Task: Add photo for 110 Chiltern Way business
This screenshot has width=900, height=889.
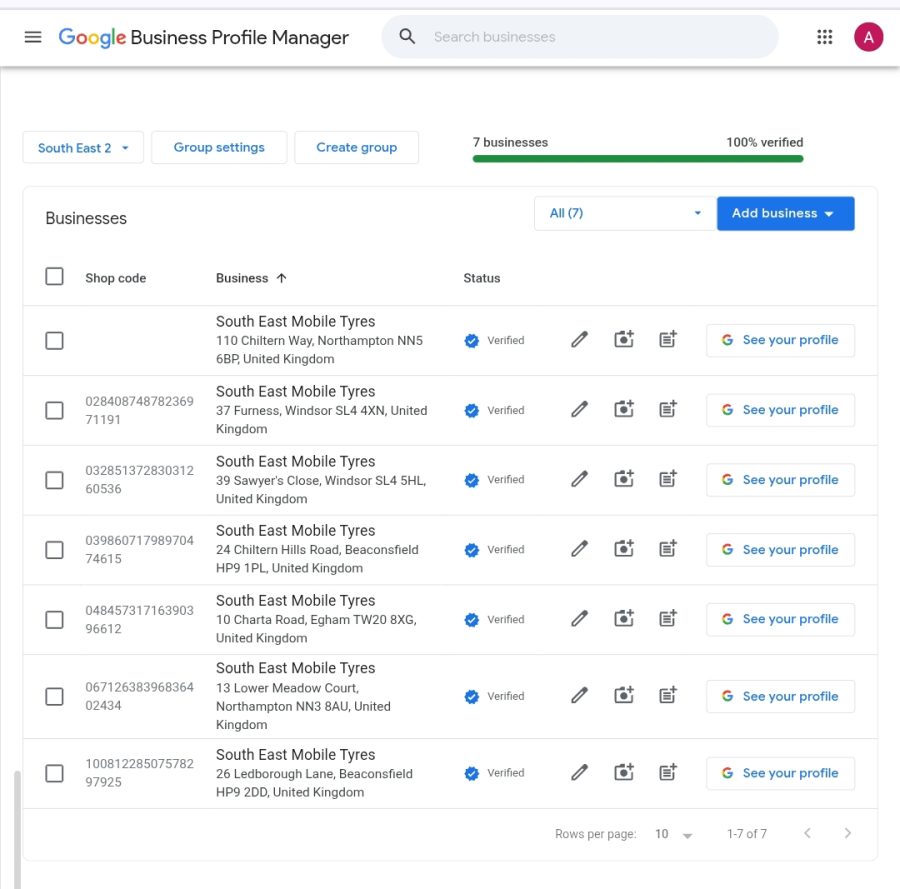Action: pyautogui.click(x=624, y=339)
